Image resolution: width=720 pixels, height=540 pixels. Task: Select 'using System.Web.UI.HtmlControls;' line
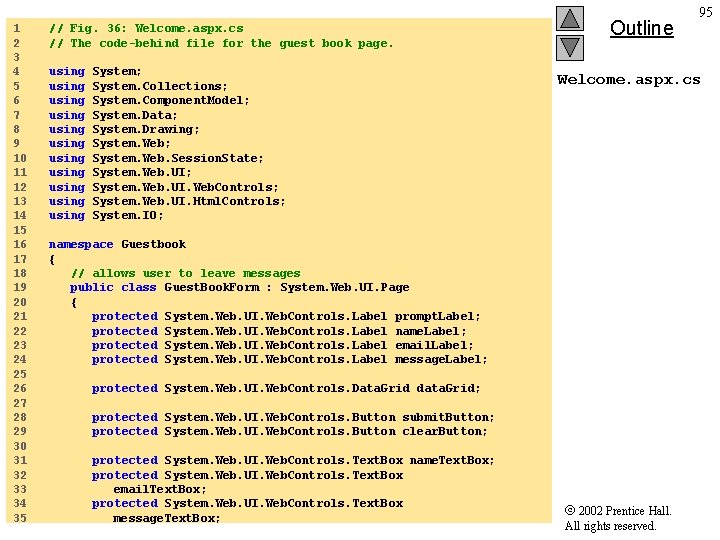[167, 202]
